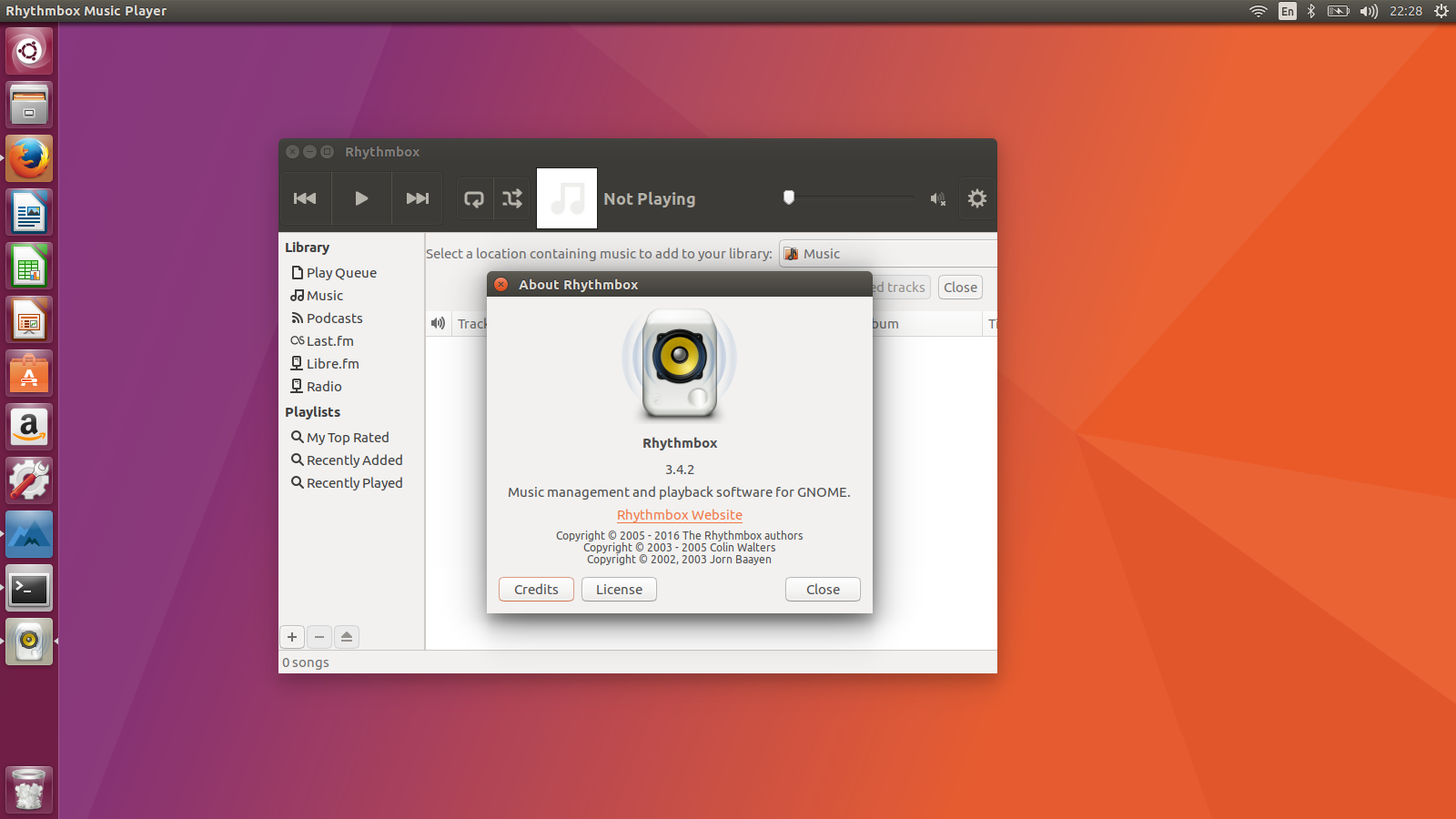Remove playlist with the minus button
Image resolution: width=1456 pixels, height=819 pixels.
[319, 637]
